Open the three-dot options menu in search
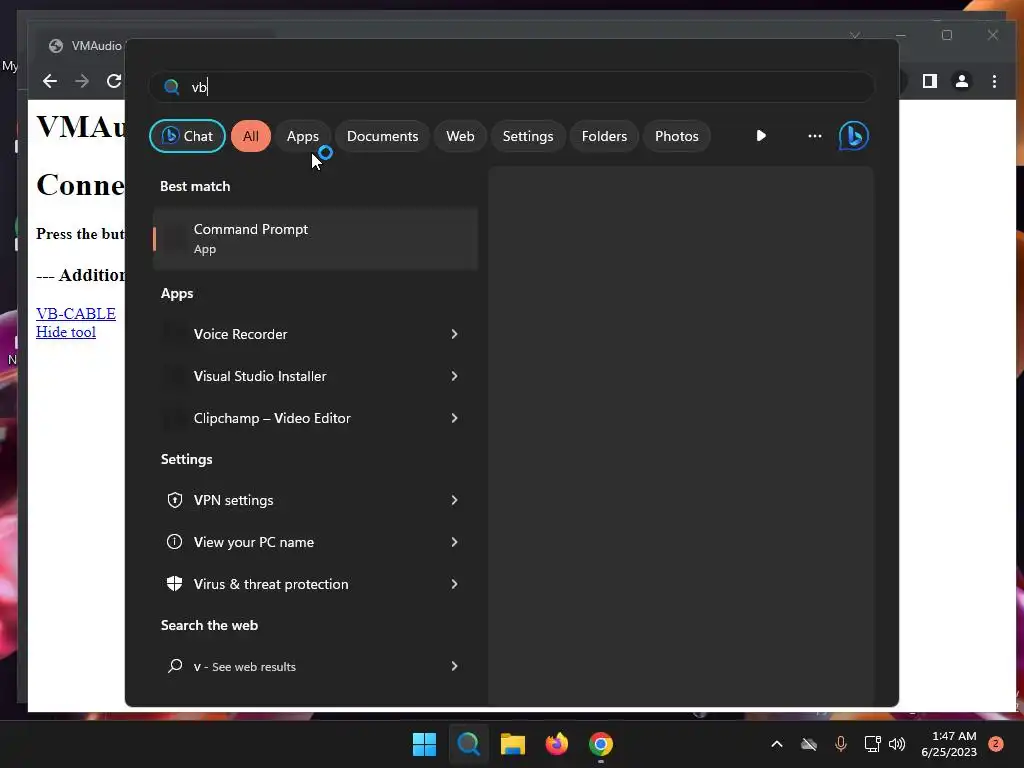 coord(814,136)
